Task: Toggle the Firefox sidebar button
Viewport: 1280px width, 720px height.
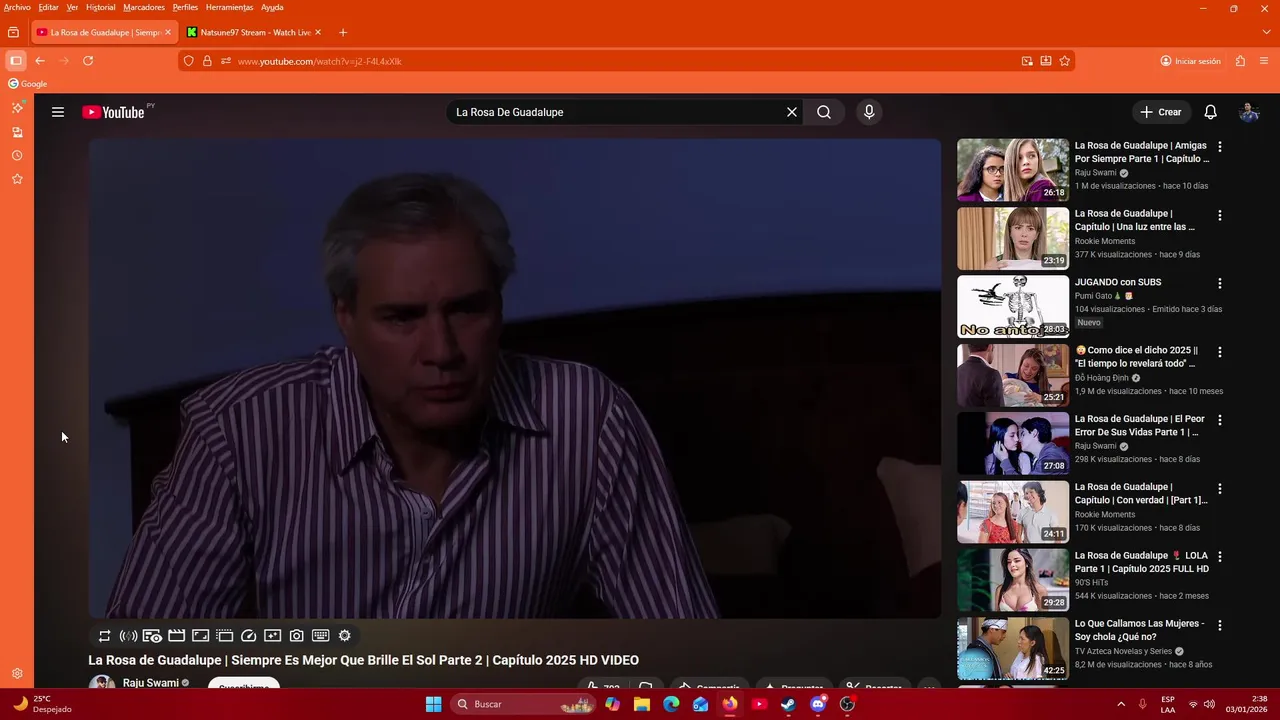Action: click(x=16, y=61)
